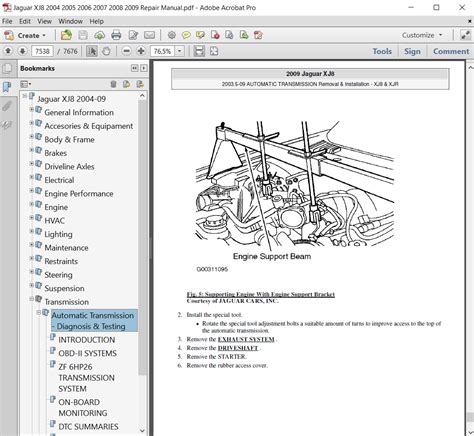Go to previous page arrow
The height and width of the screenshot is (436, 474).
(x=8, y=51)
